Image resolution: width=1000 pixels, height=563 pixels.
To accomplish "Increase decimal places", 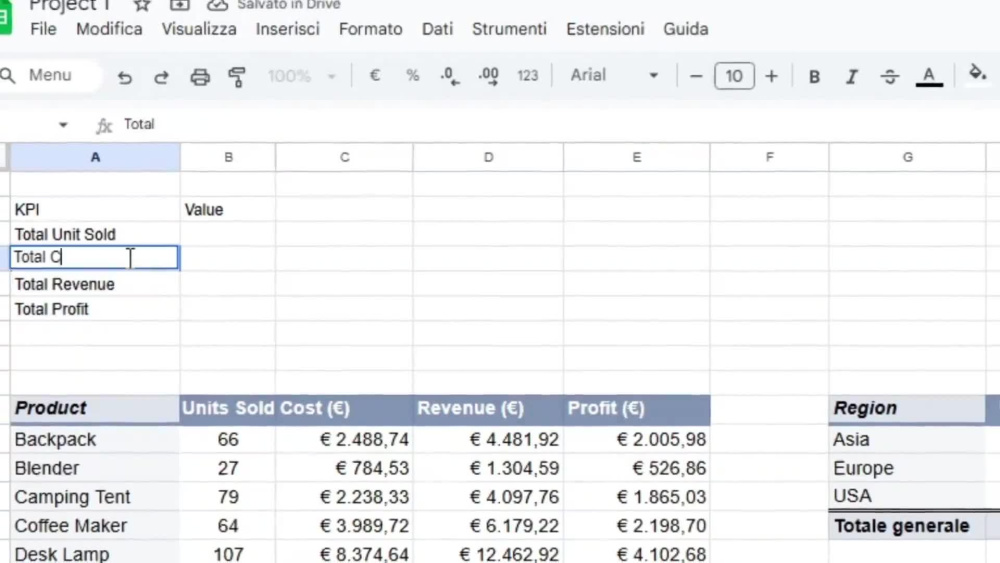I will click(x=489, y=76).
